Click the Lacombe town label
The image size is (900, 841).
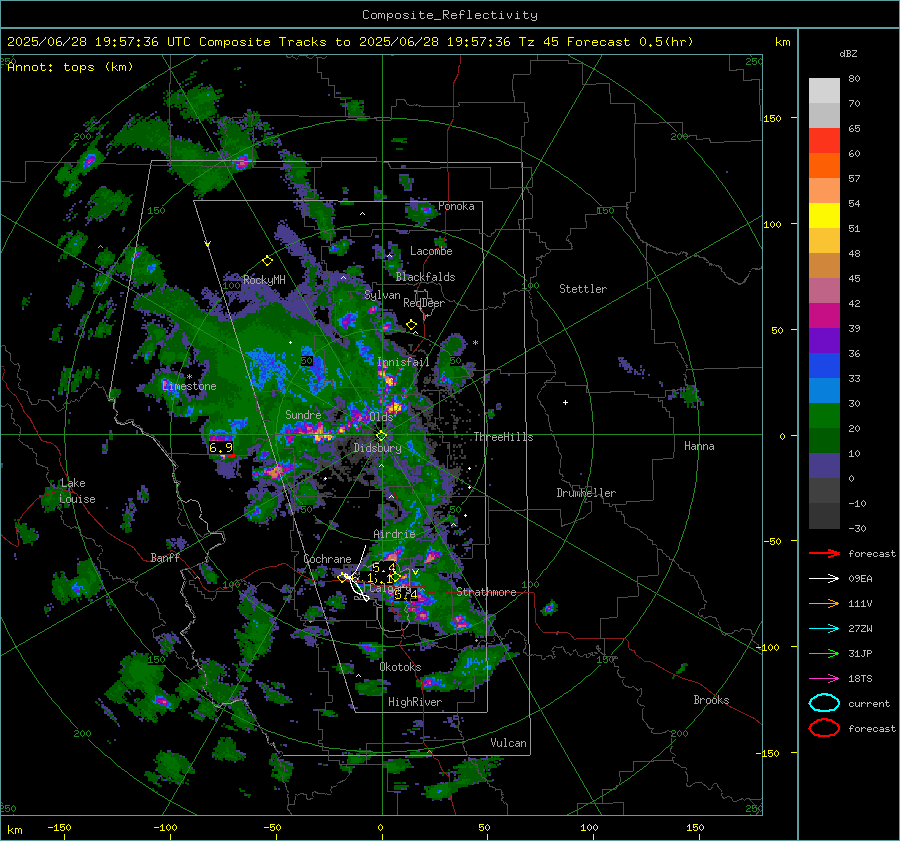[431, 251]
